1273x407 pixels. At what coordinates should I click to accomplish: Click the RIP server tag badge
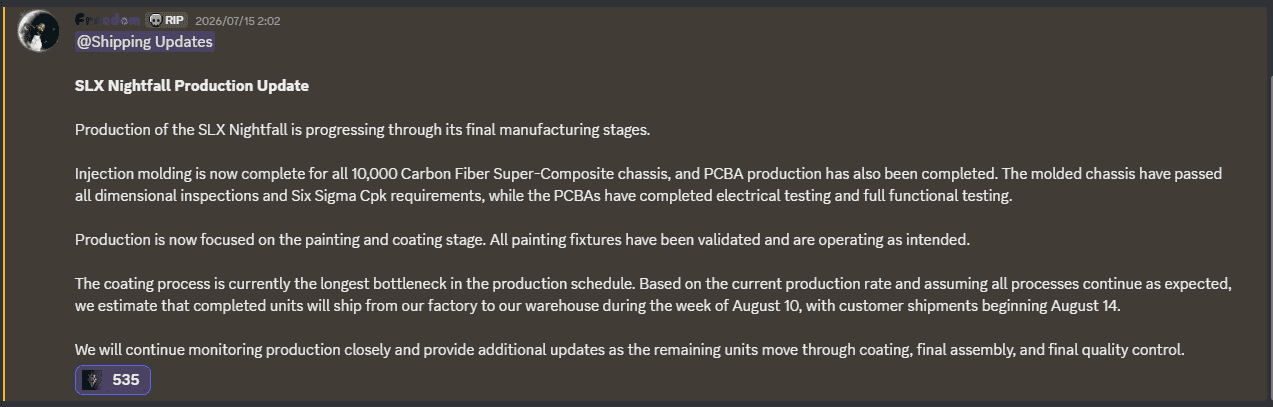[166, 20]
